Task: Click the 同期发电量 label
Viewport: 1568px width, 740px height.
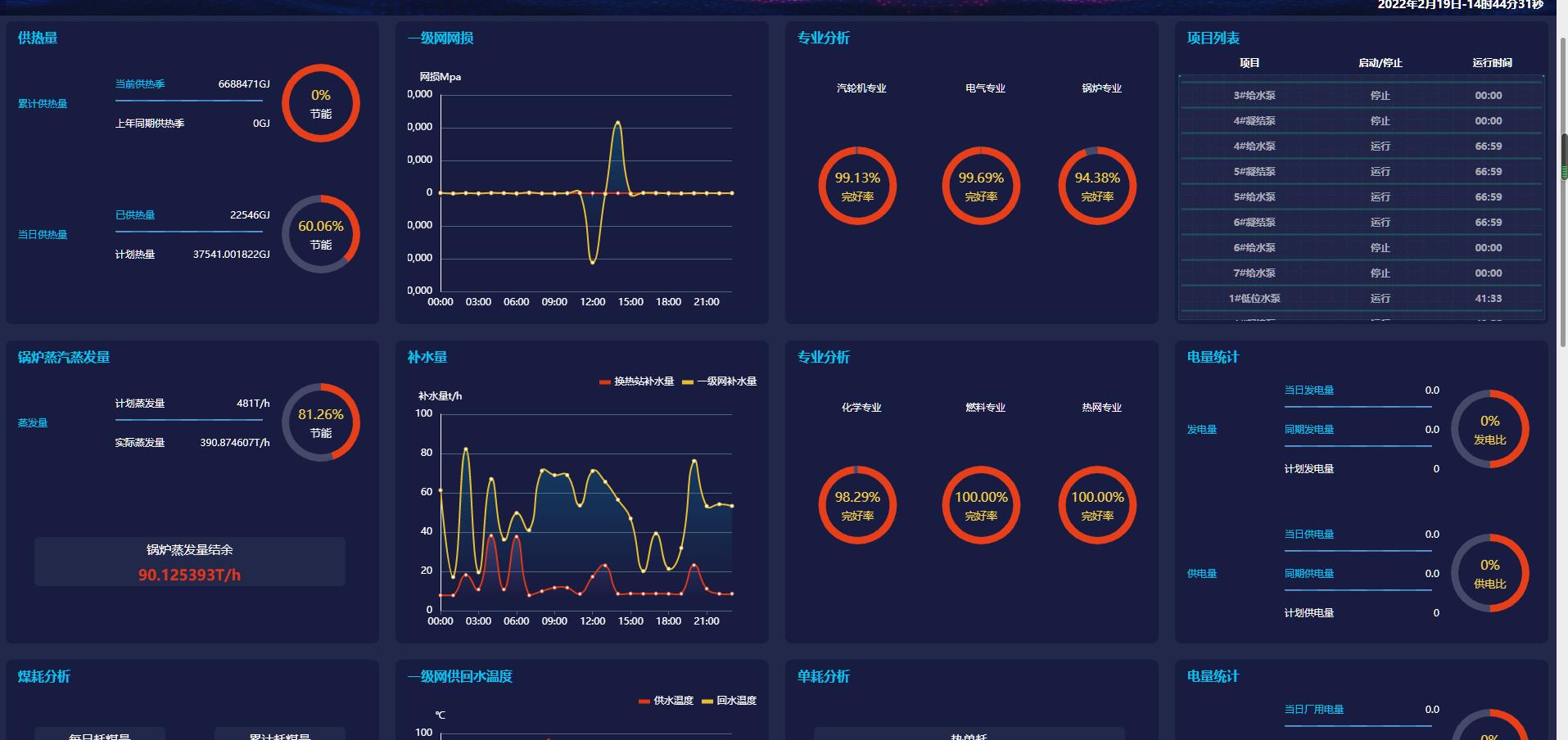Action: click(1309, 430)
